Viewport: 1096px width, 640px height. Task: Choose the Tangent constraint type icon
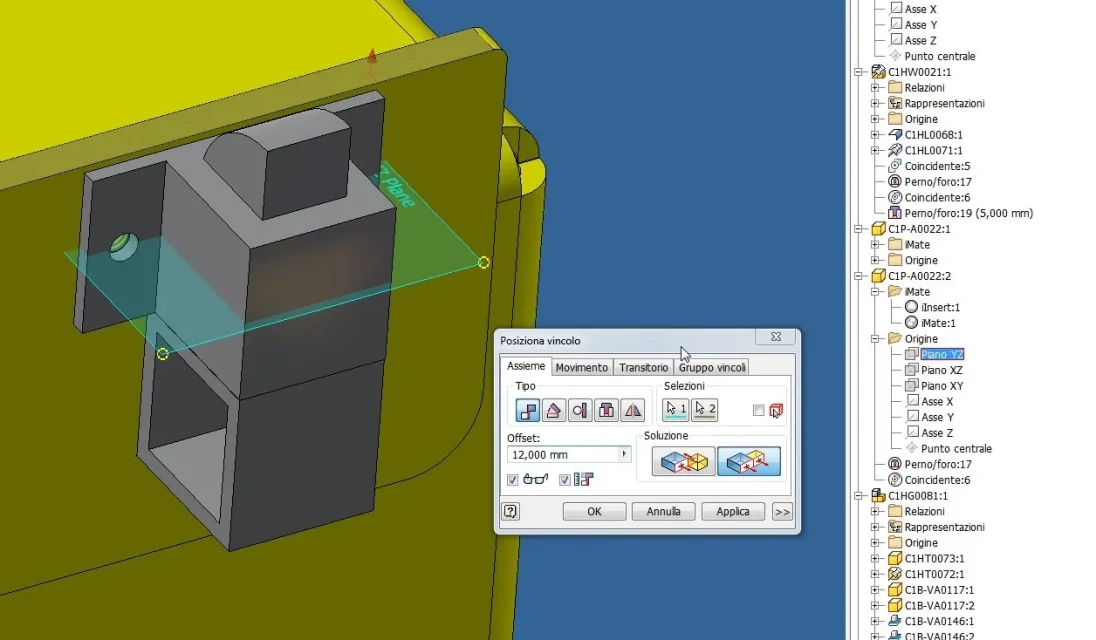point(579,410)
